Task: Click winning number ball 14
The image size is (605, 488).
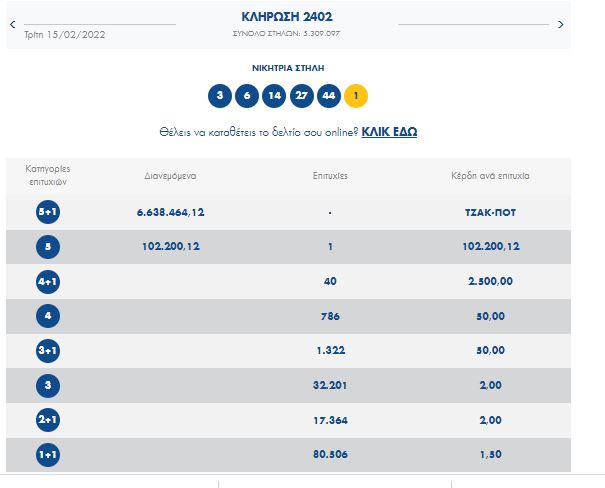Action: pyautogui.click(x=274, y=96)
